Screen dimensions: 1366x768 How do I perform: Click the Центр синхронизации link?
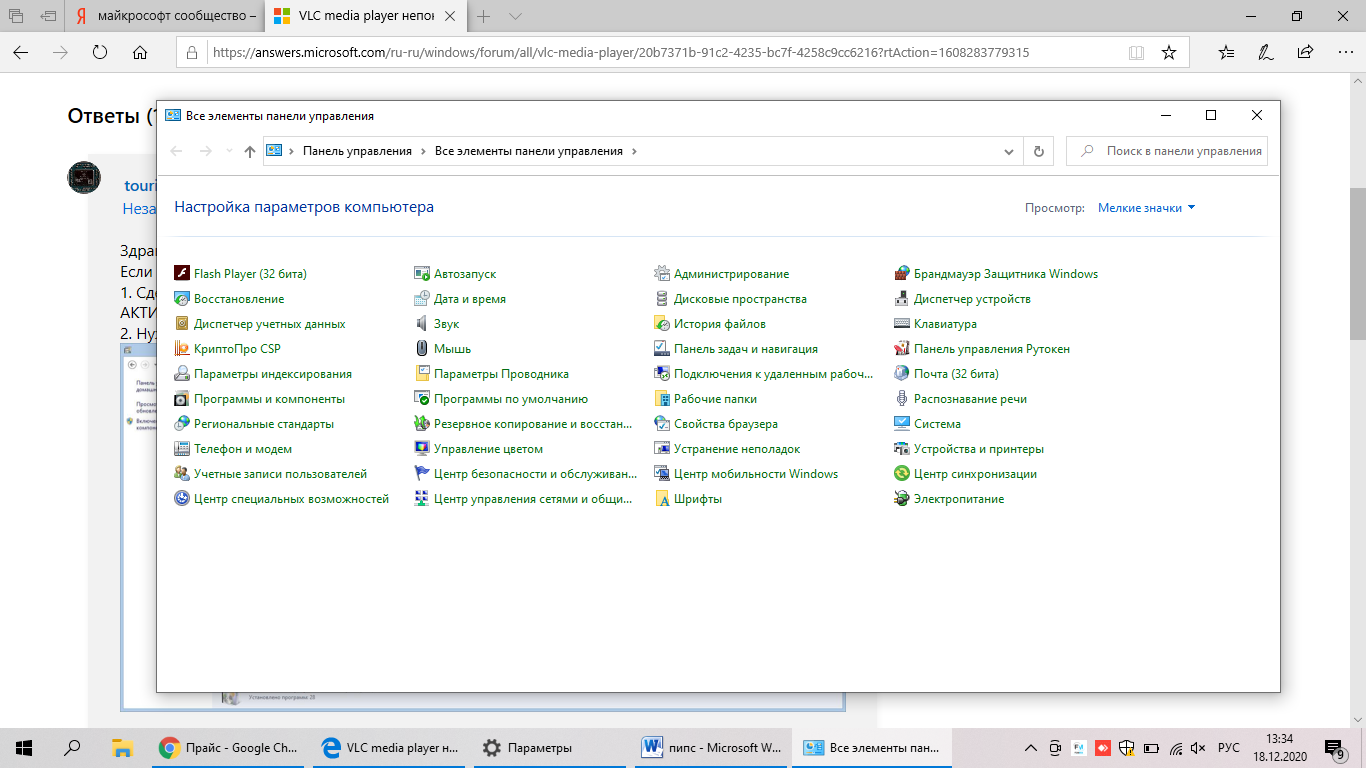pyautogui.click(x=975, y=473)
